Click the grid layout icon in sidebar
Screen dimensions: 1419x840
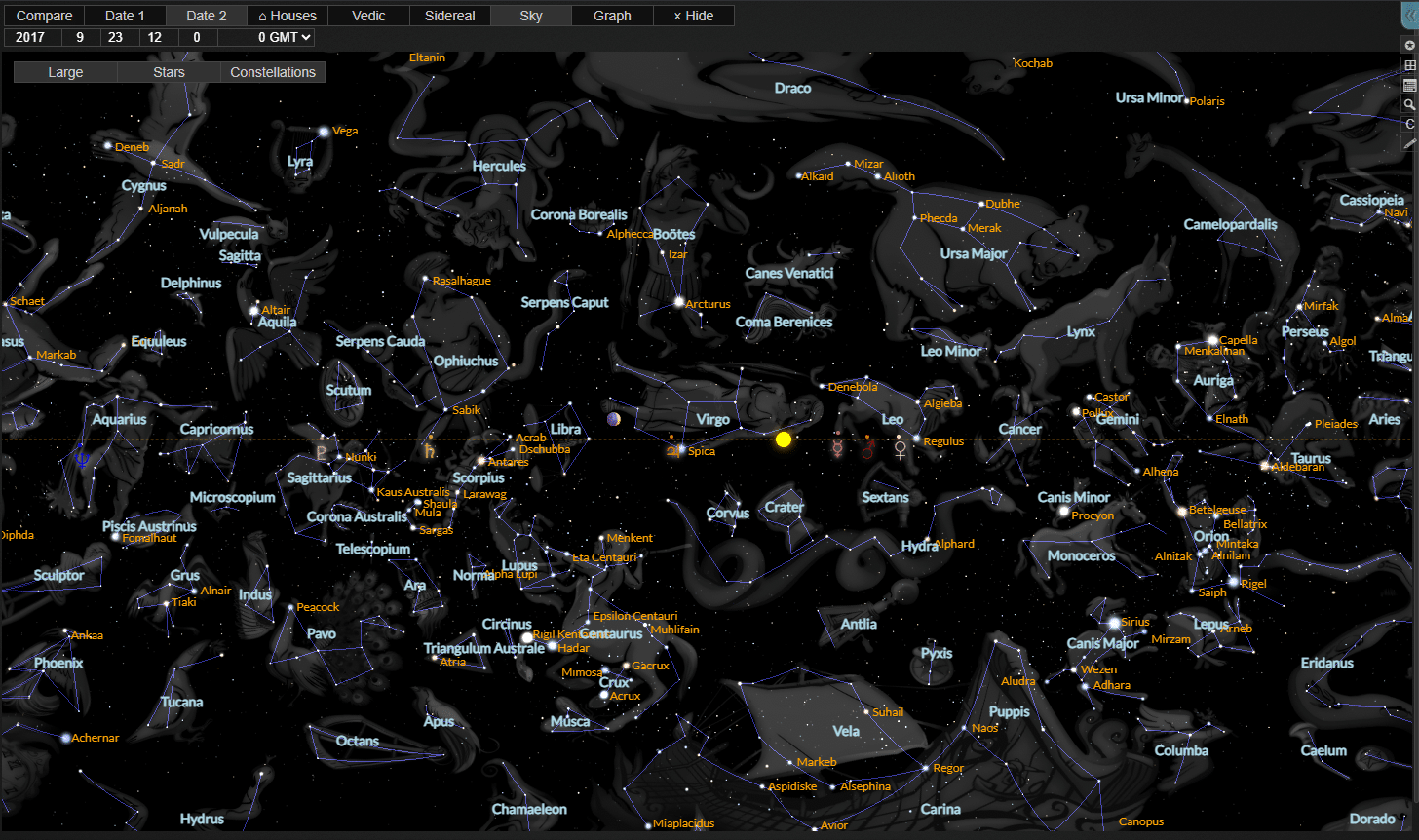point(1409,65)
